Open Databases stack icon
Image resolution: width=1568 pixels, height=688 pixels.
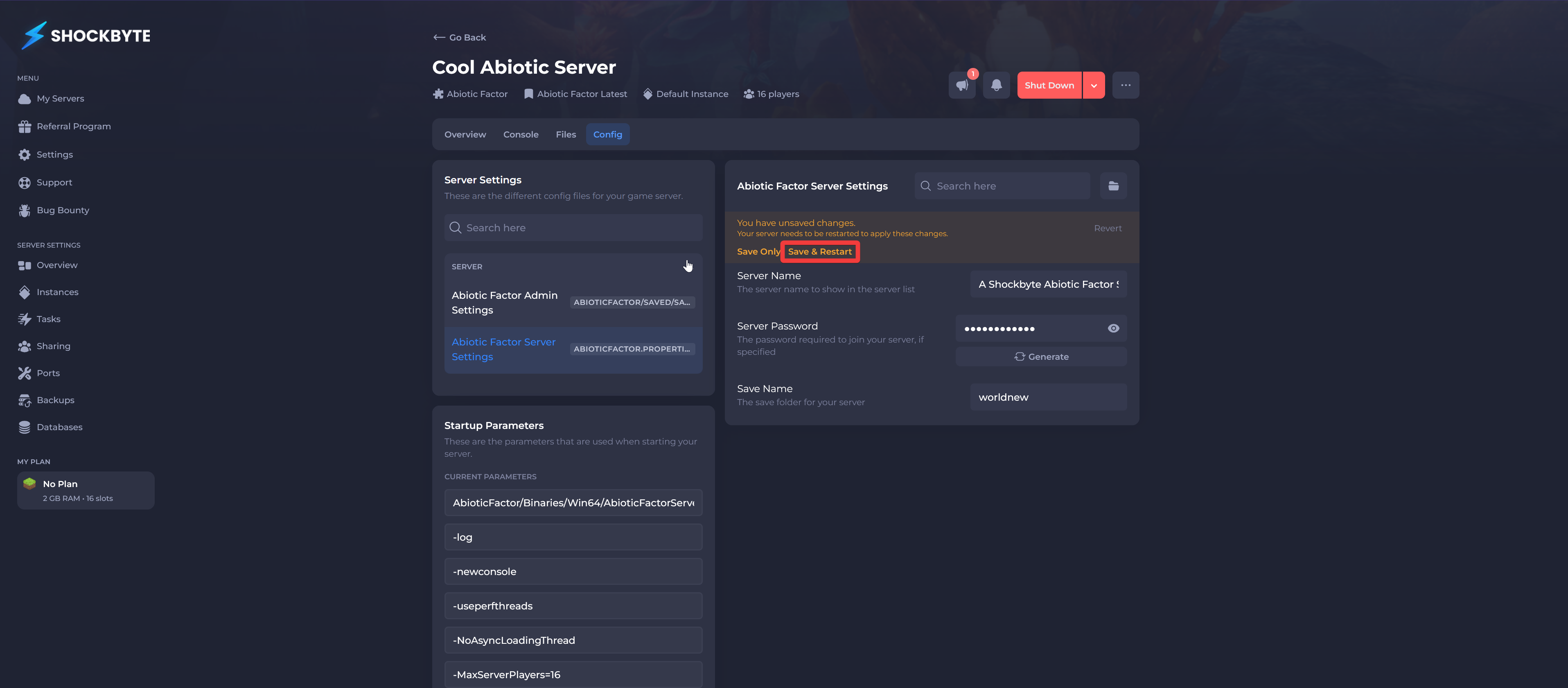tap(24, 427)
